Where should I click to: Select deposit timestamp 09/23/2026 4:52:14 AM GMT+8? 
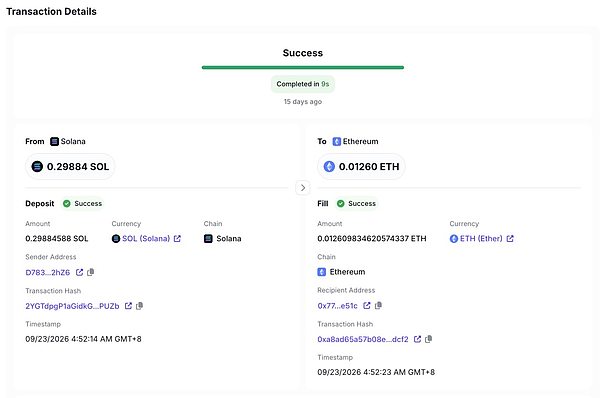(x=83, y=339)
